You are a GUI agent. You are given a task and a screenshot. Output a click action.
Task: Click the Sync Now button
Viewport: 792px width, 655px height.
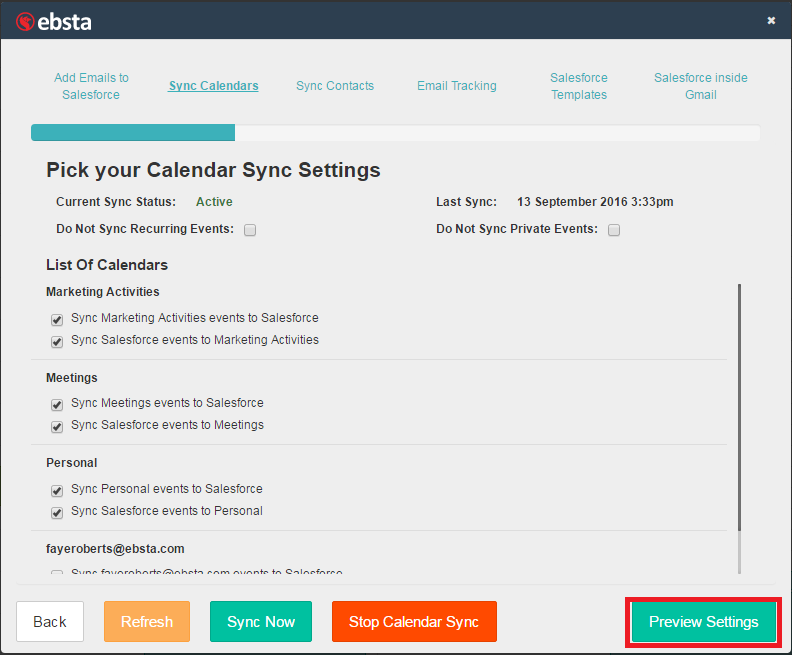point(261,622)
